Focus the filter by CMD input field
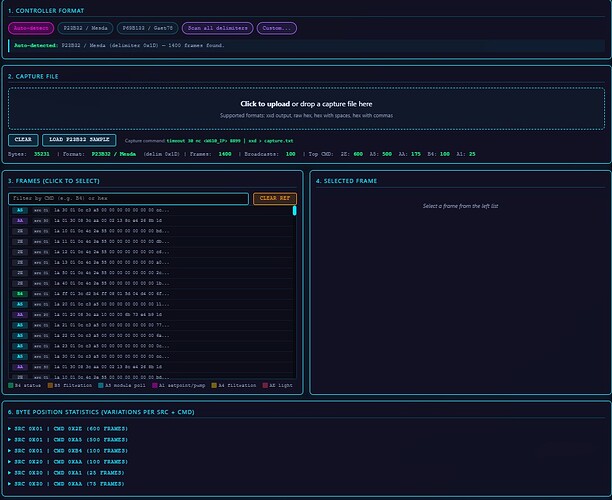The height and width of the screenshot is (500, 612). (x=128, y=198)
